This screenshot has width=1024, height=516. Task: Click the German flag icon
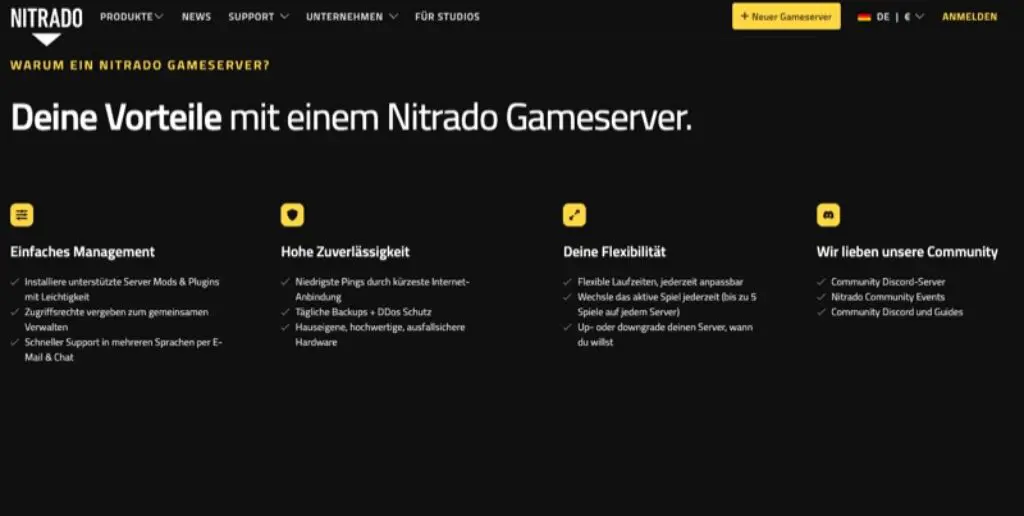(864, 17)
